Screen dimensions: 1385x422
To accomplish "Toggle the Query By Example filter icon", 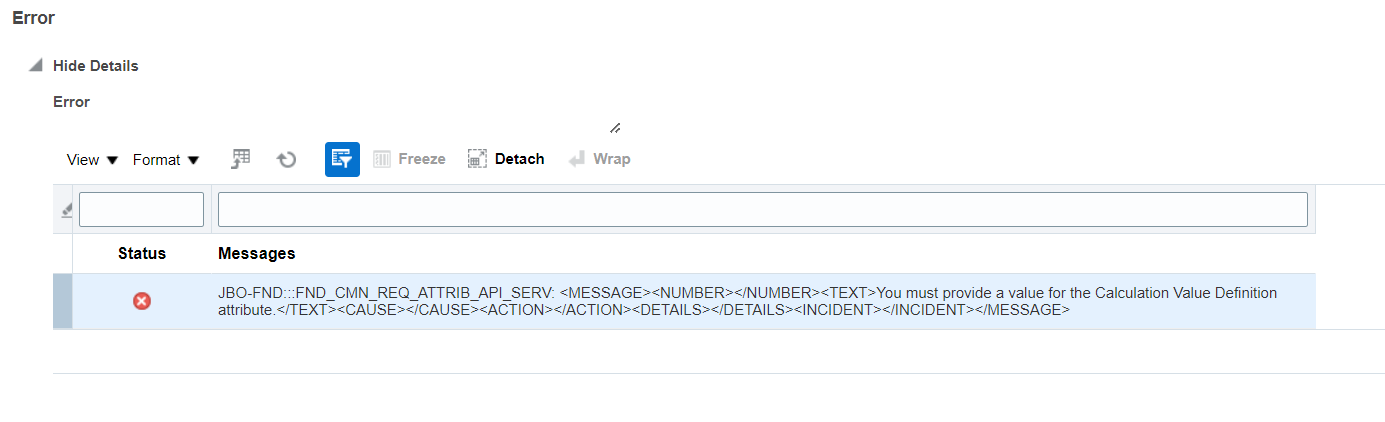I will [342, 159].
